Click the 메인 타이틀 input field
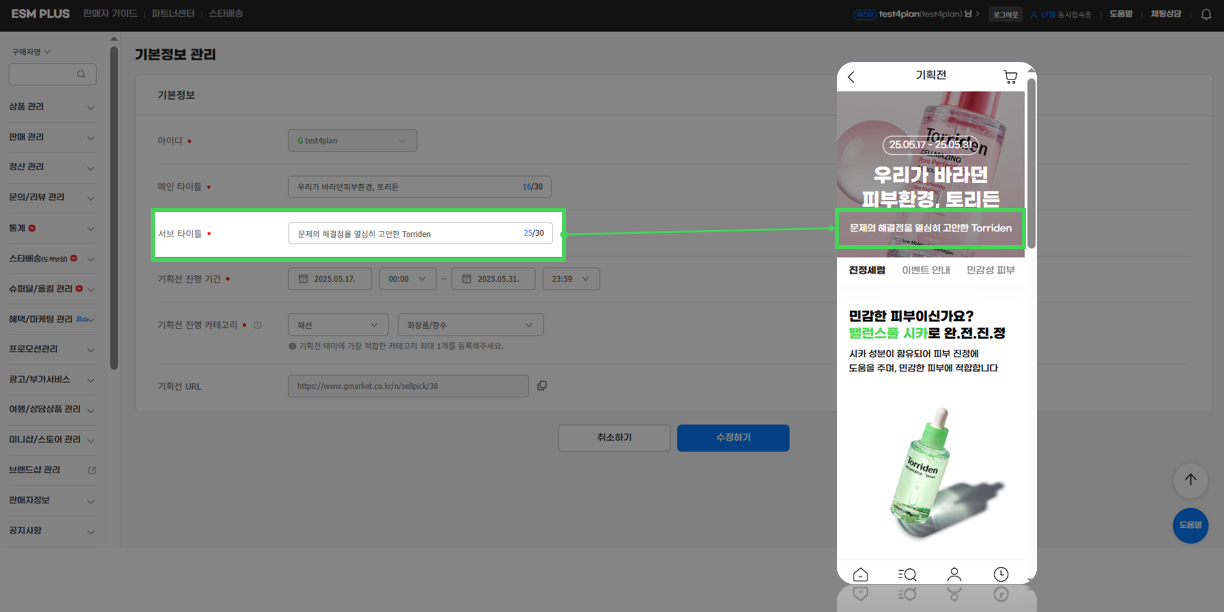Viewport: 1224px width, 612px height. point(420,187)
